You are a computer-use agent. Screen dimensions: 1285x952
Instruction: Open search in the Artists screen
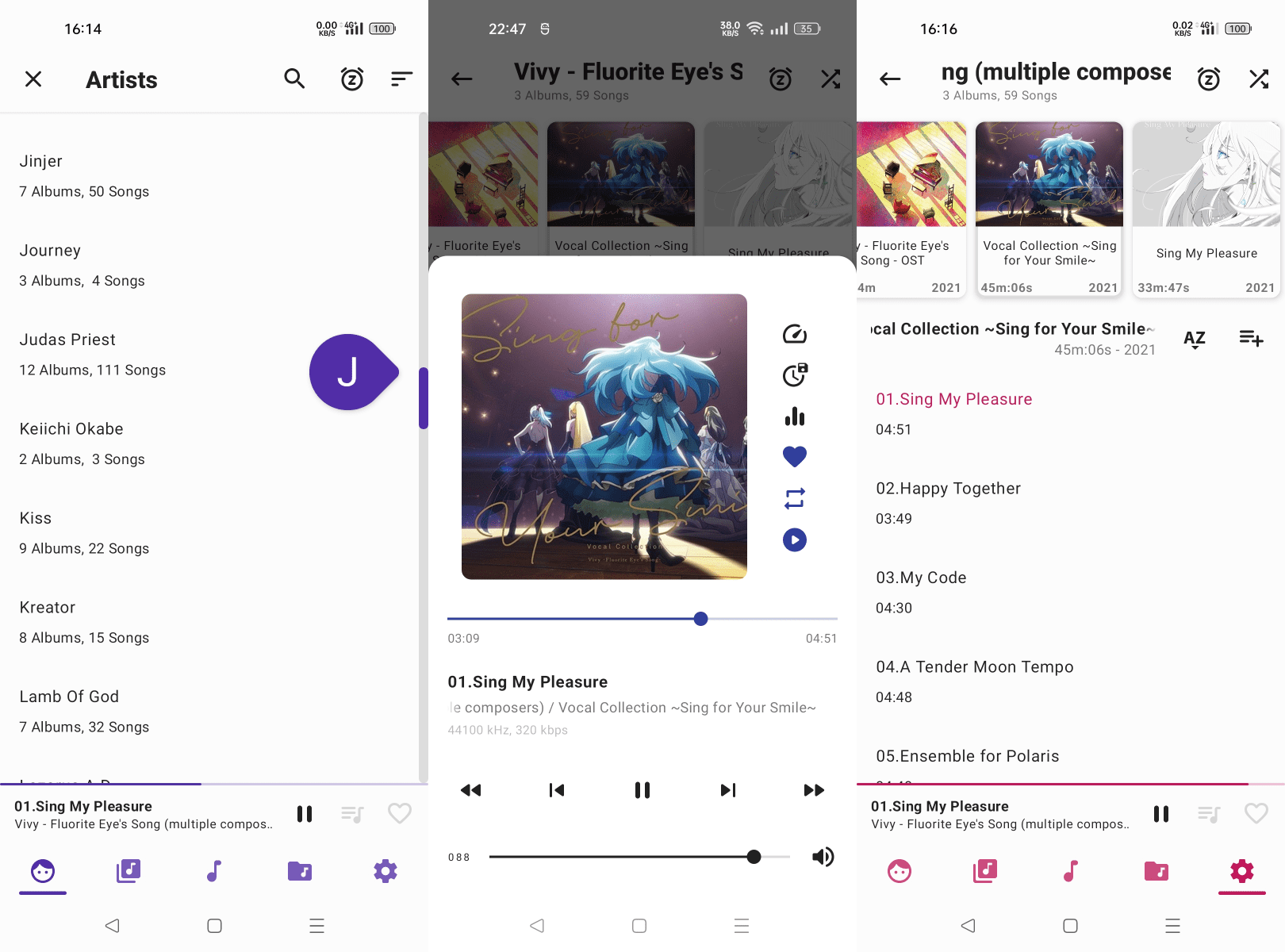pos(294,79)
